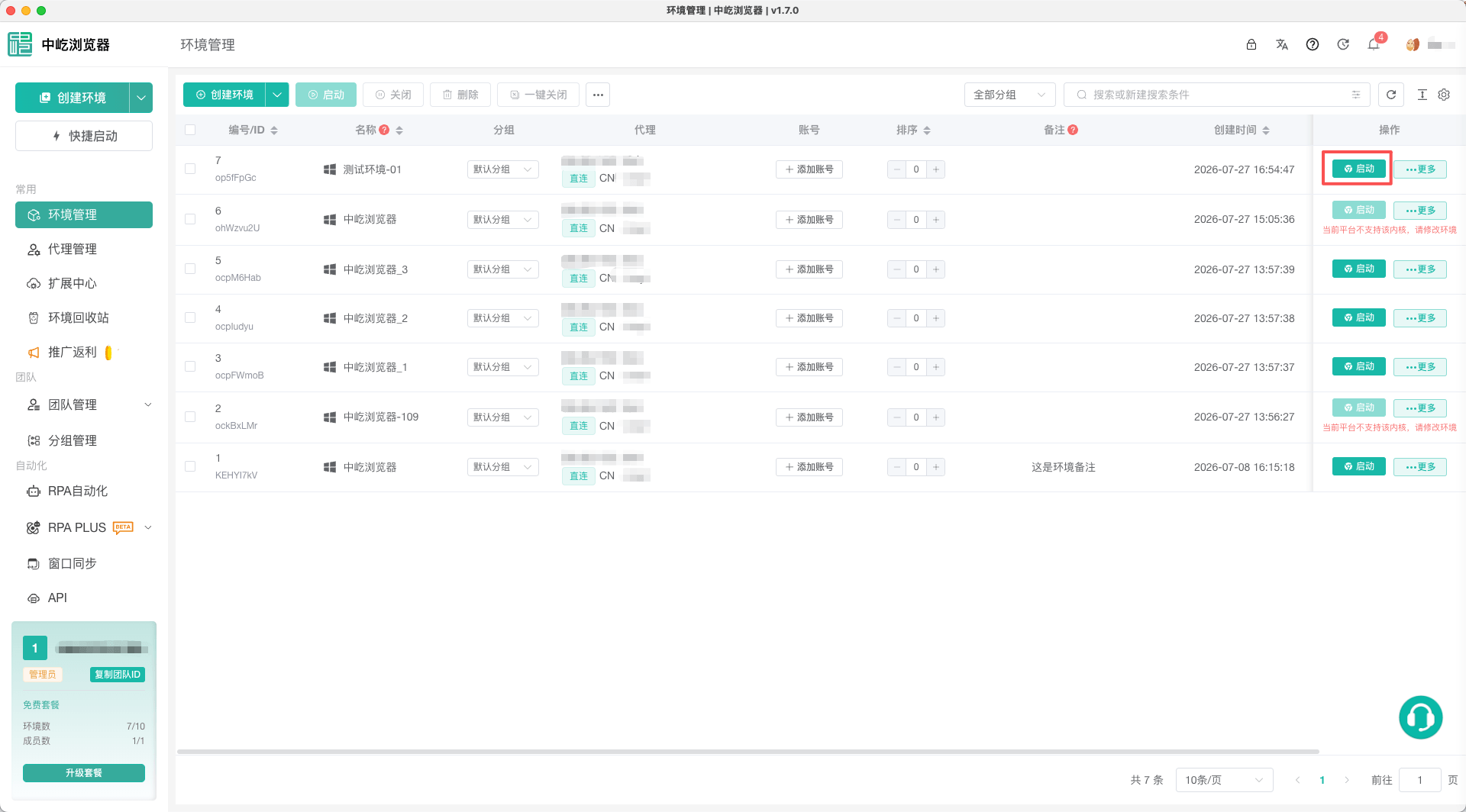Open the 全部分组 group filter dropdown
1466x812 pixels.
[1009, 95]
